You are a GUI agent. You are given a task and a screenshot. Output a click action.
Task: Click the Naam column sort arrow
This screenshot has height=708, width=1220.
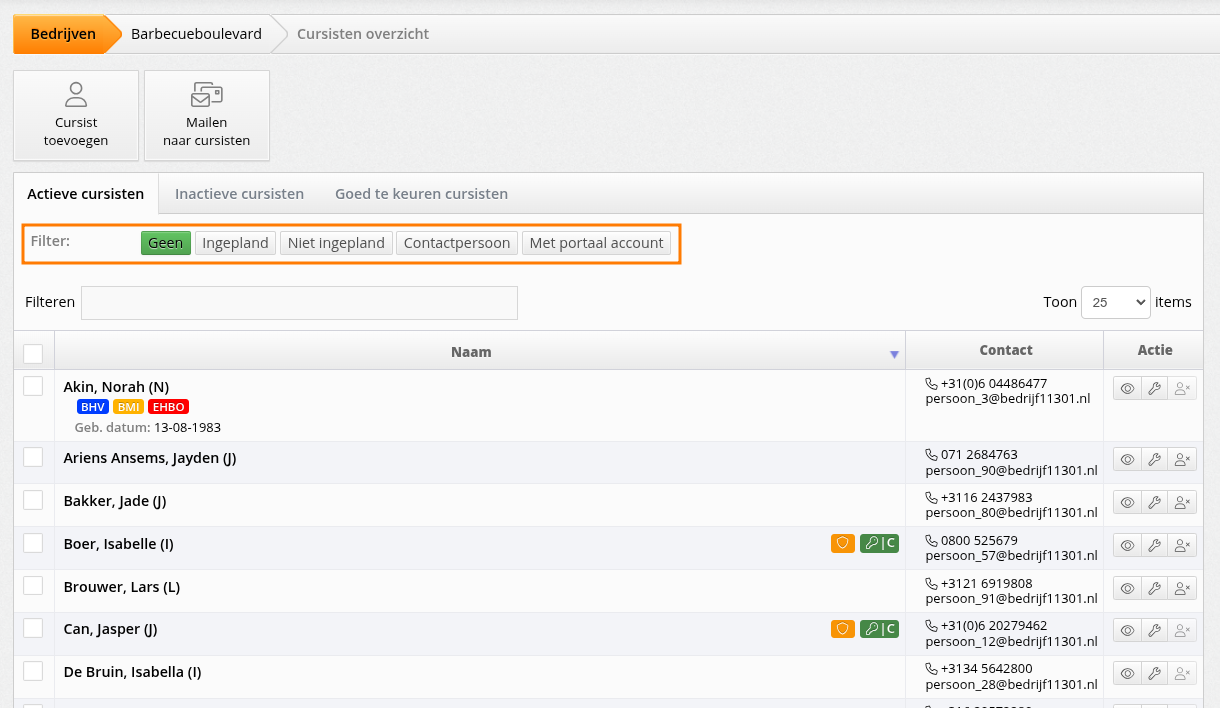(x=894, y=355)
